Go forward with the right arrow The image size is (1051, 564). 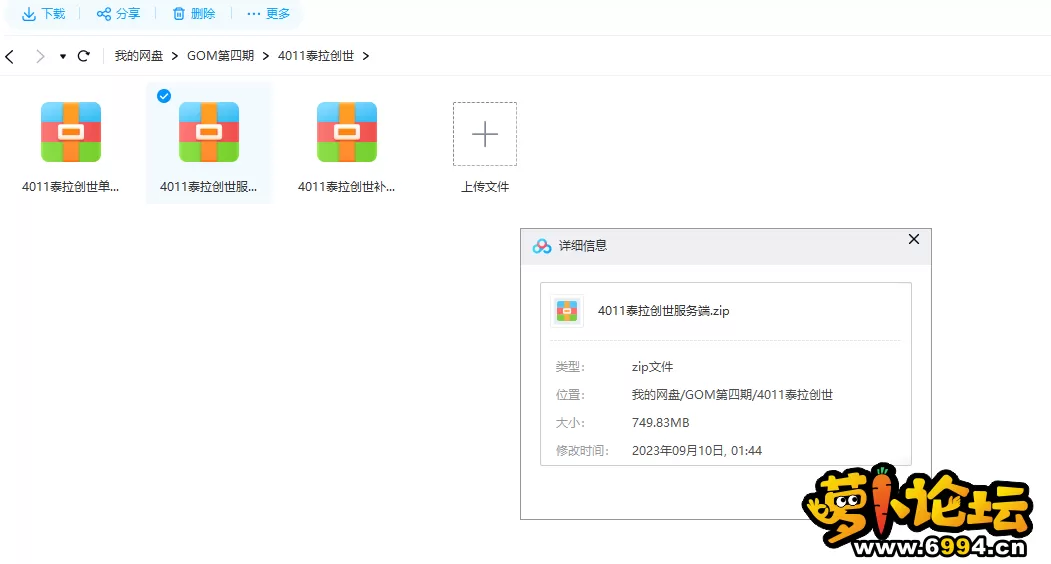click(40, 56)
